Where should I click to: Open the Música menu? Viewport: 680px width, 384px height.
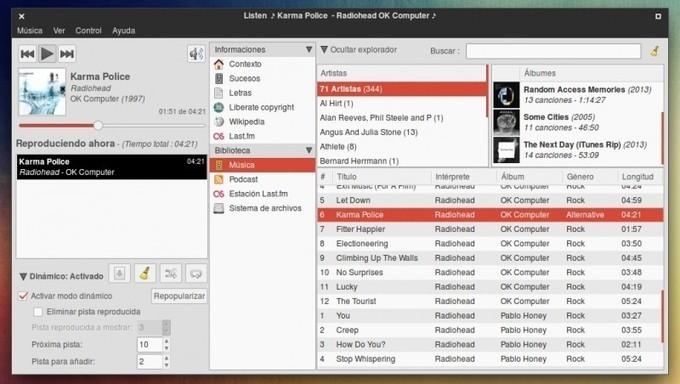coord(29,31)
